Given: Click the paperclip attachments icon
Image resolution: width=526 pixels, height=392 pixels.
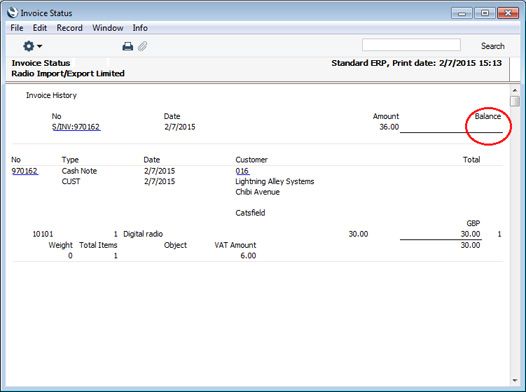Looking at the screenshot, I should coord(143,46).
